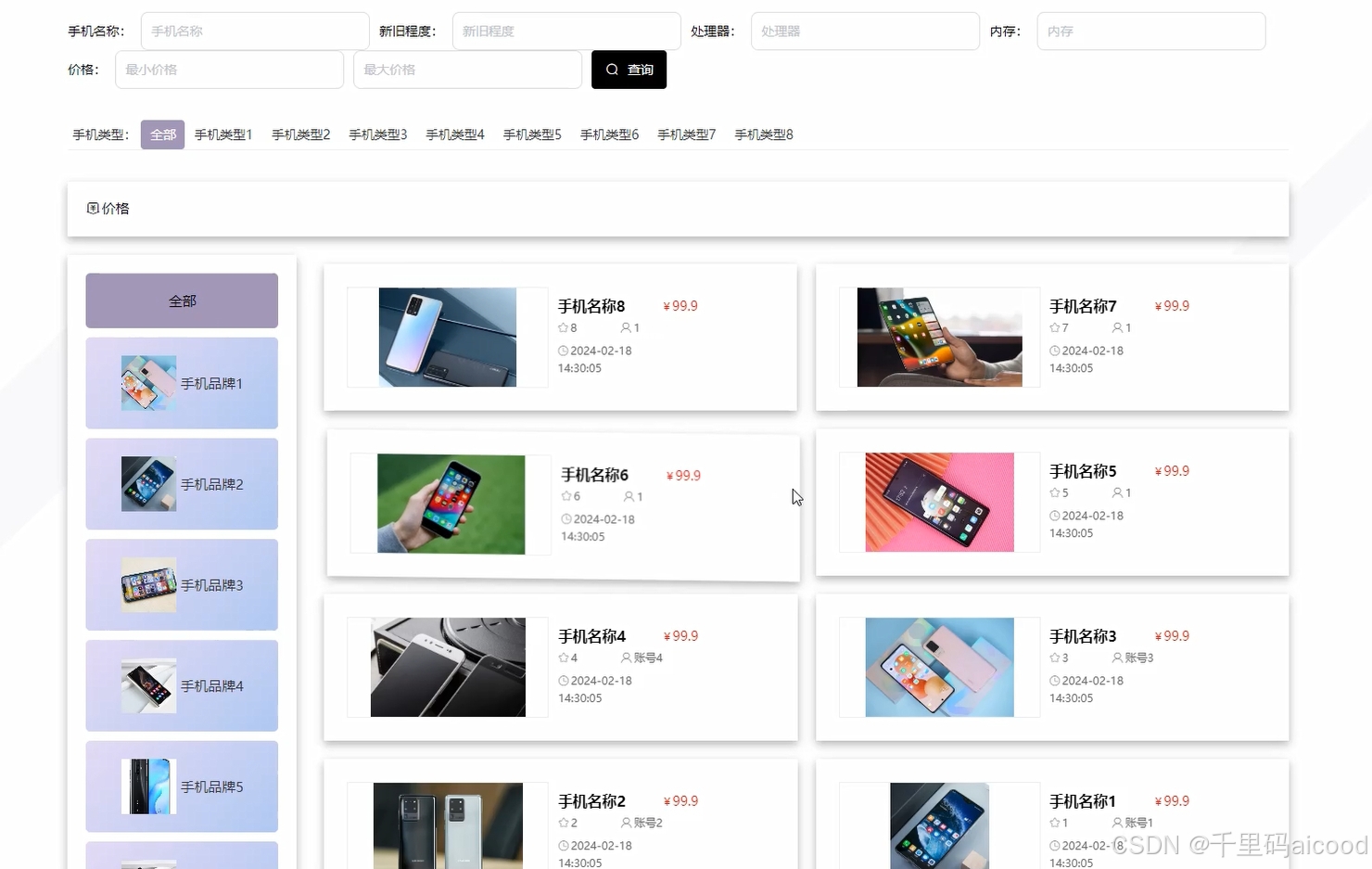Click the user icon beside 账号4
The width and height of the screenshot is (1372, 869).
click(x=626, y=658)
